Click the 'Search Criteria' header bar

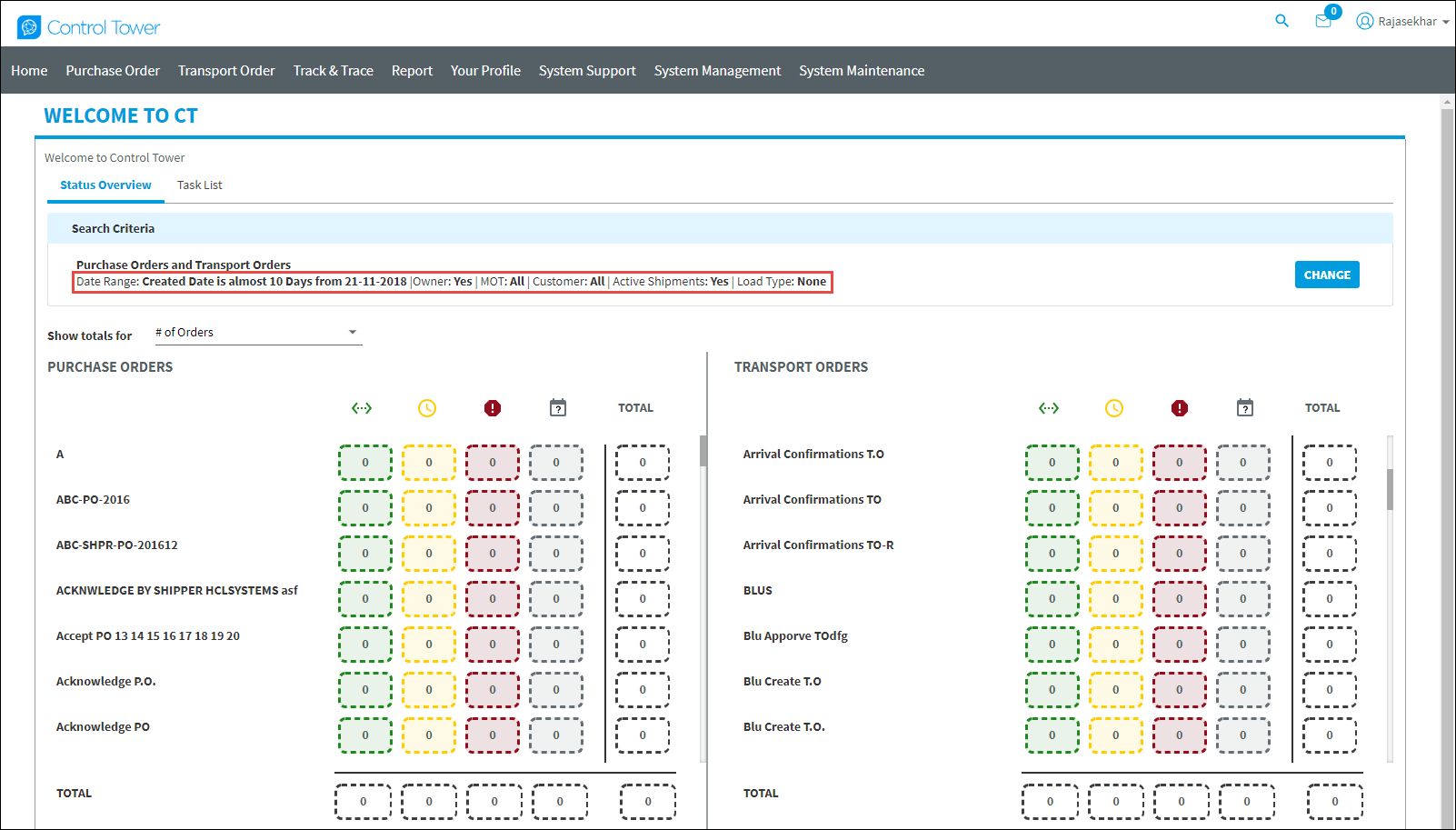(720, 228)
